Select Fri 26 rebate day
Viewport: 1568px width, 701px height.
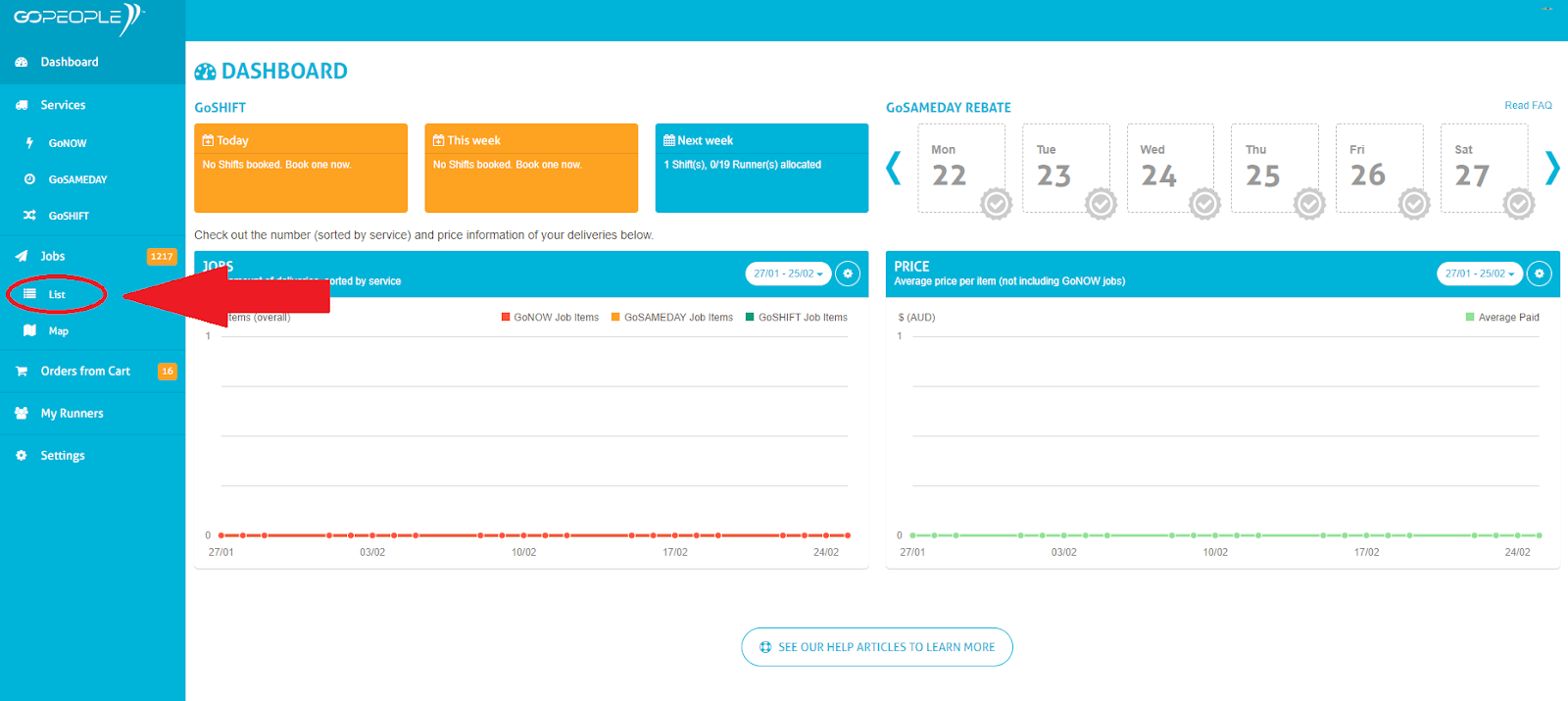click(x=1380, y=168)
